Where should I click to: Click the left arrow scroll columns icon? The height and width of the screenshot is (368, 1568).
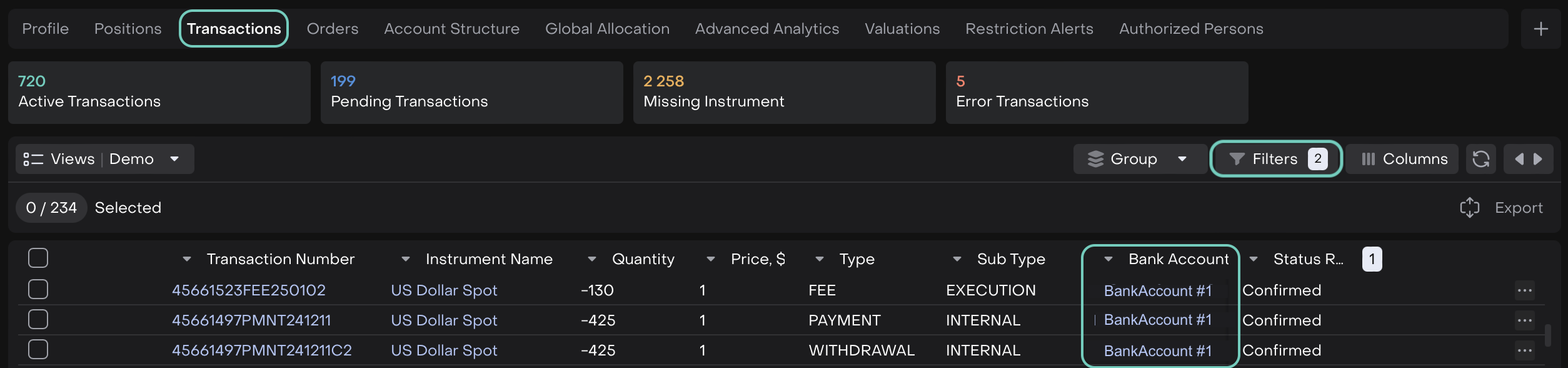click(1519, 159)
